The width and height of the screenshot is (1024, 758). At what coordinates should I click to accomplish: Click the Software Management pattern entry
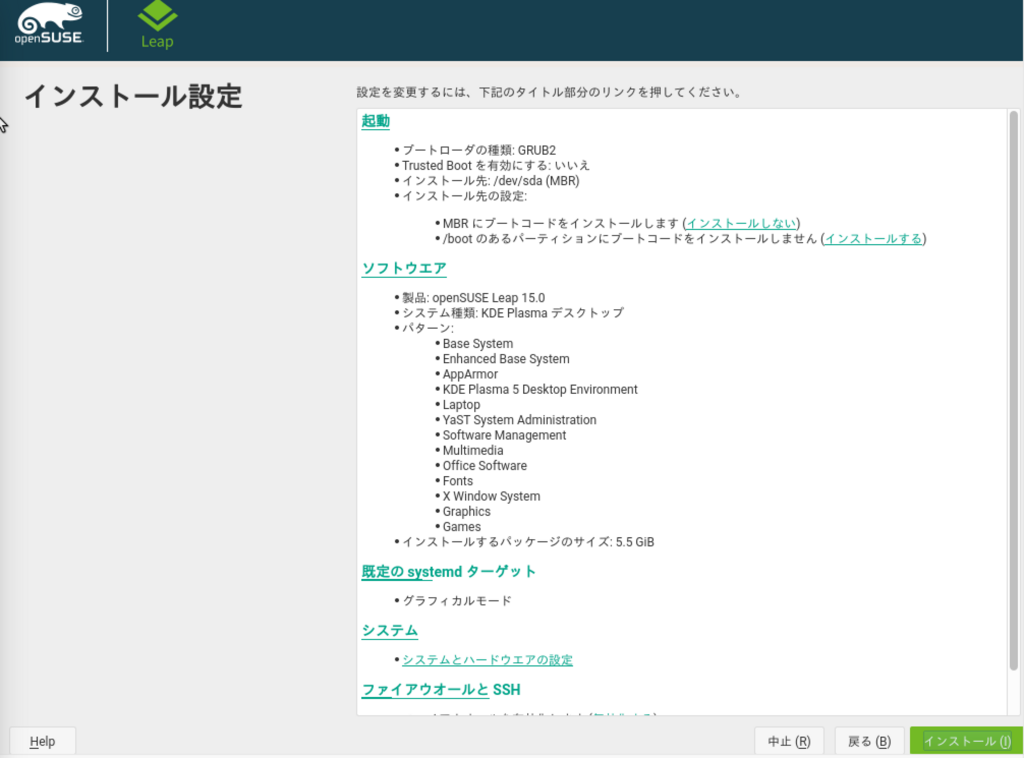(504, 435)
